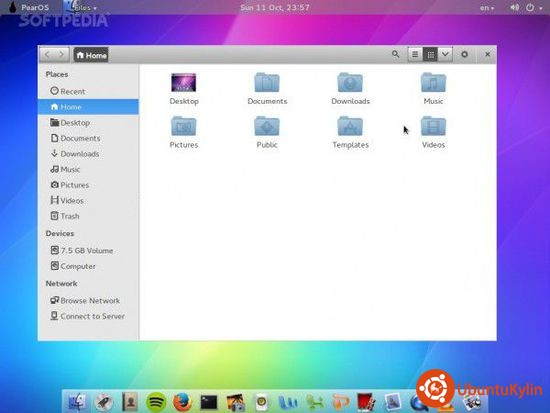Open the Contacts book dock icon
Image resolution: width=550 pixels, height=413 pixels.
coord(130,402)
